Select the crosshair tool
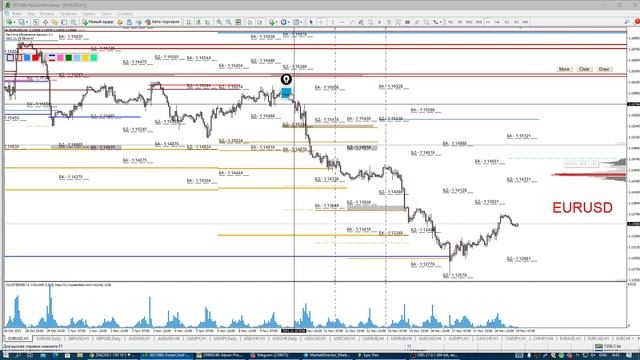 tap(321, 22)
